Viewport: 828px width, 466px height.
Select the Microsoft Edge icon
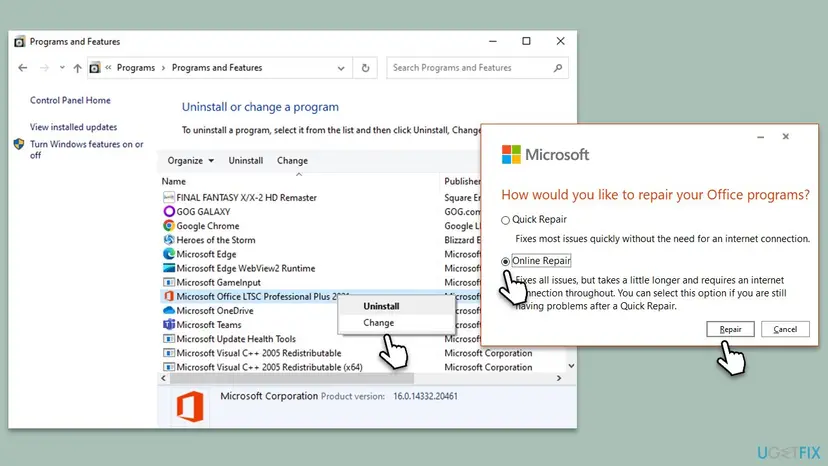[168, 254]
